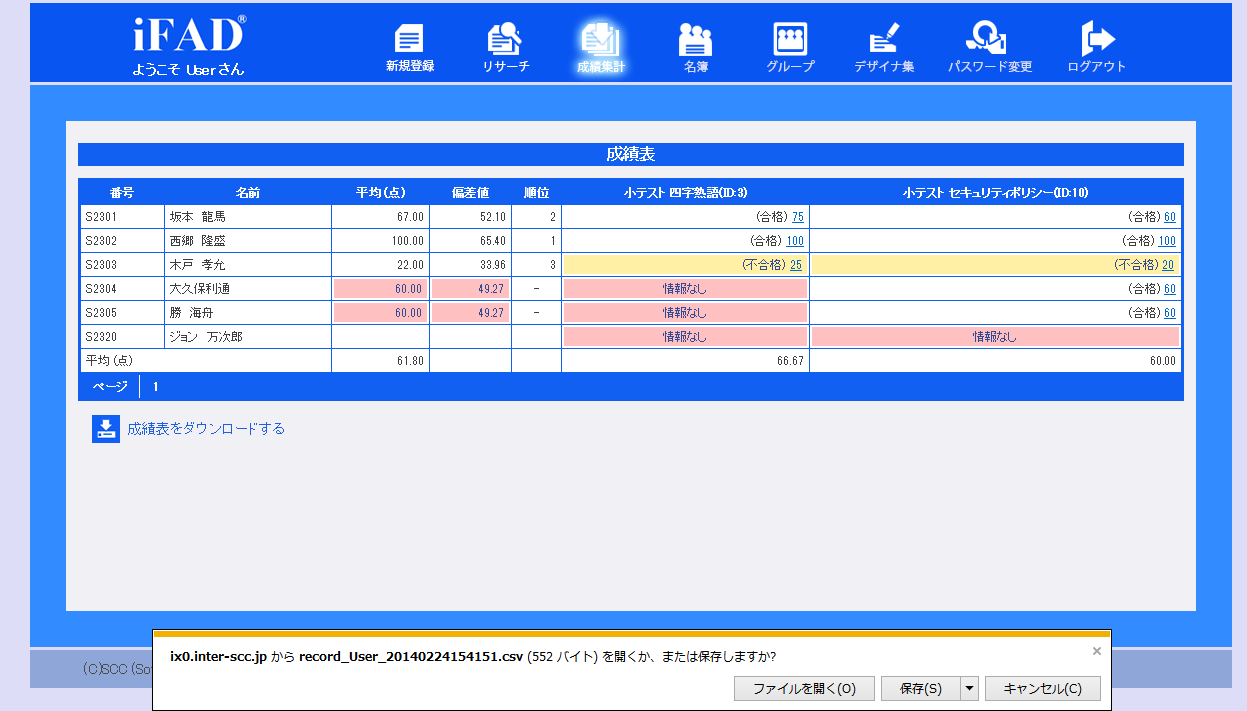Click average 22.00 for 木戸 孝允

tap(411, 265)
